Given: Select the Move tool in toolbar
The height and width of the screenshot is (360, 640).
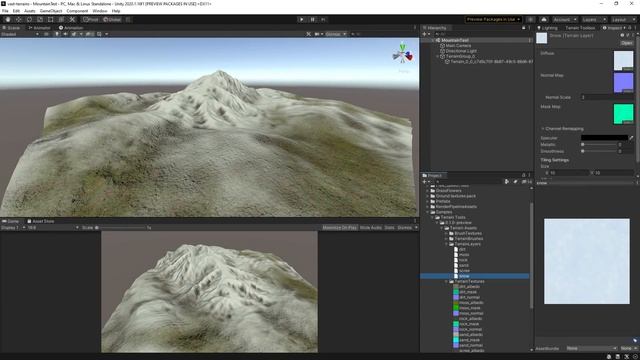Looking at the screenshot, I should [18, 19].
